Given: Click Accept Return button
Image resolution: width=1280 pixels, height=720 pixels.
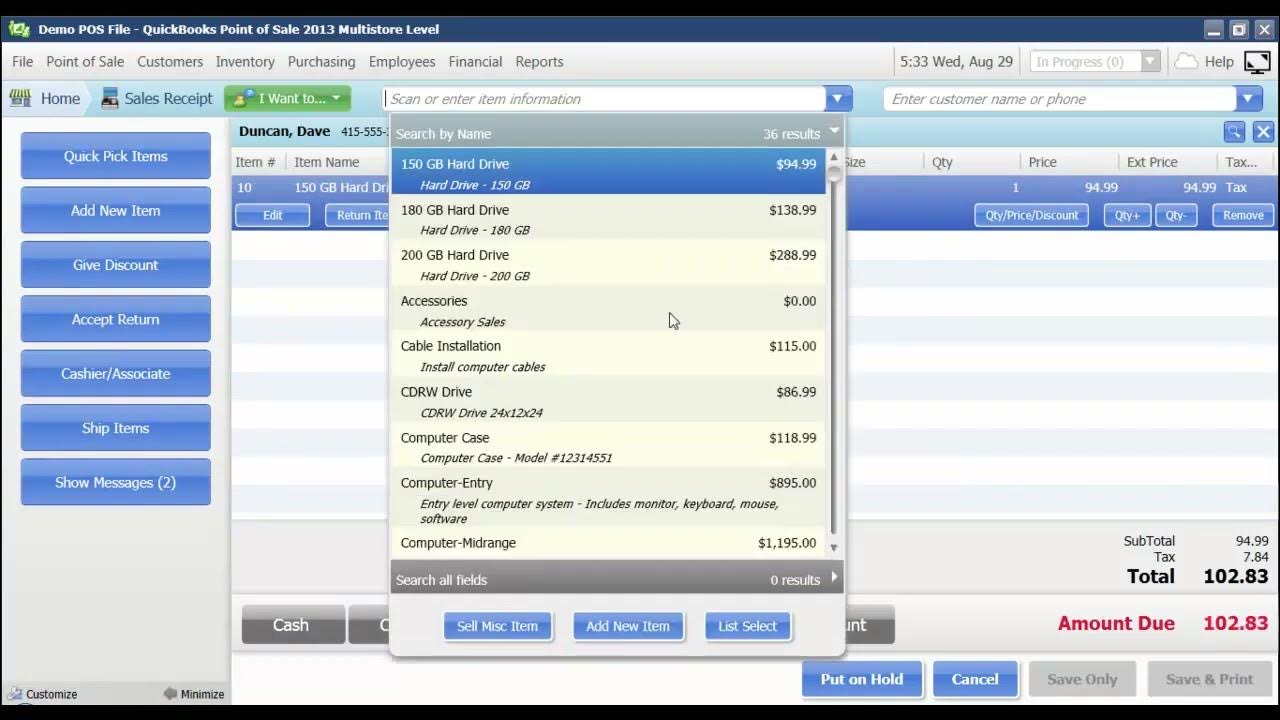Looking at the screenshot, I should 116,319.
